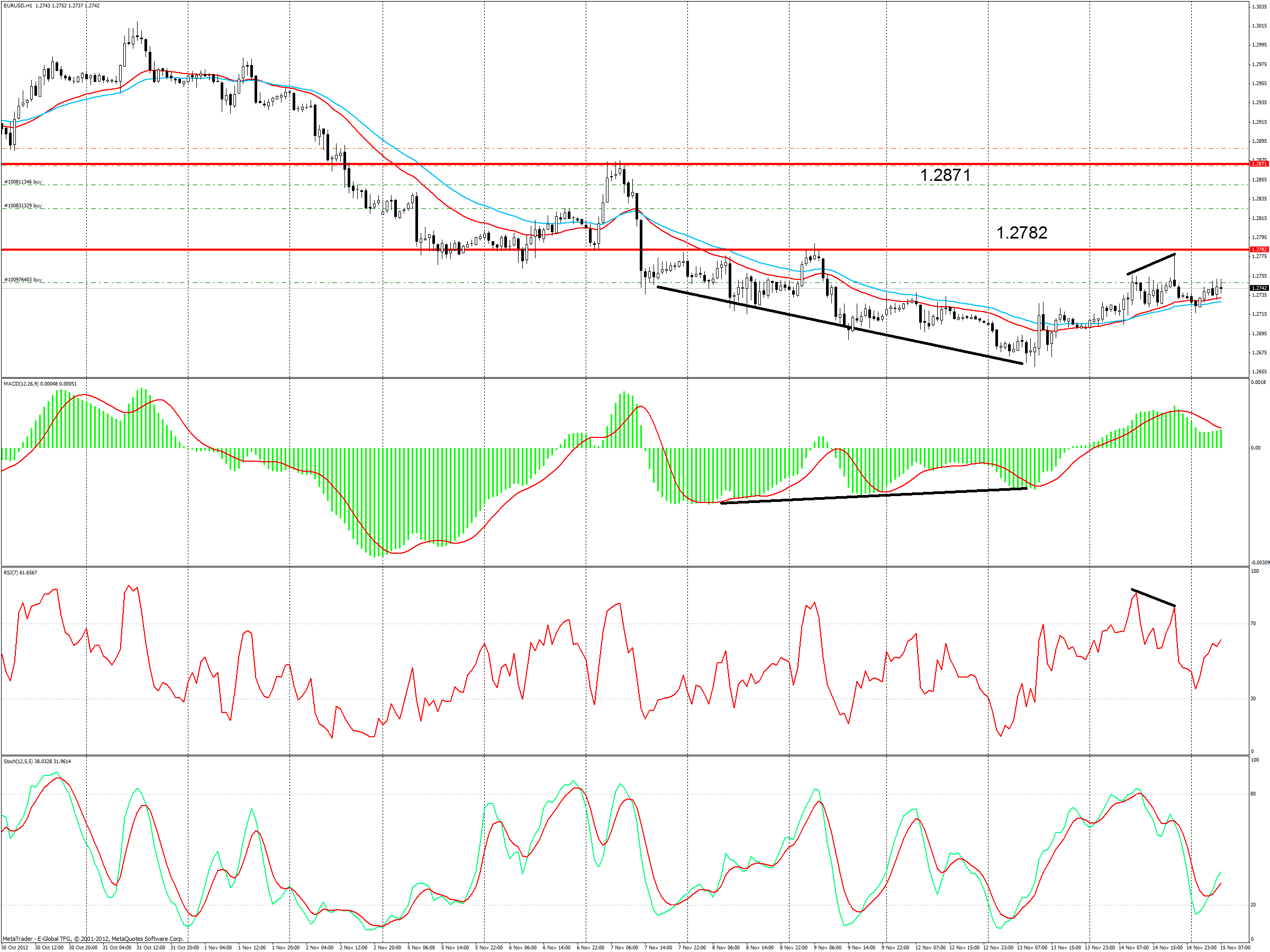The height and width of the screenshot is (952, 1270).
Task: Click the MetaTrader copyright text at bottom
Action: tap(93, 939)
